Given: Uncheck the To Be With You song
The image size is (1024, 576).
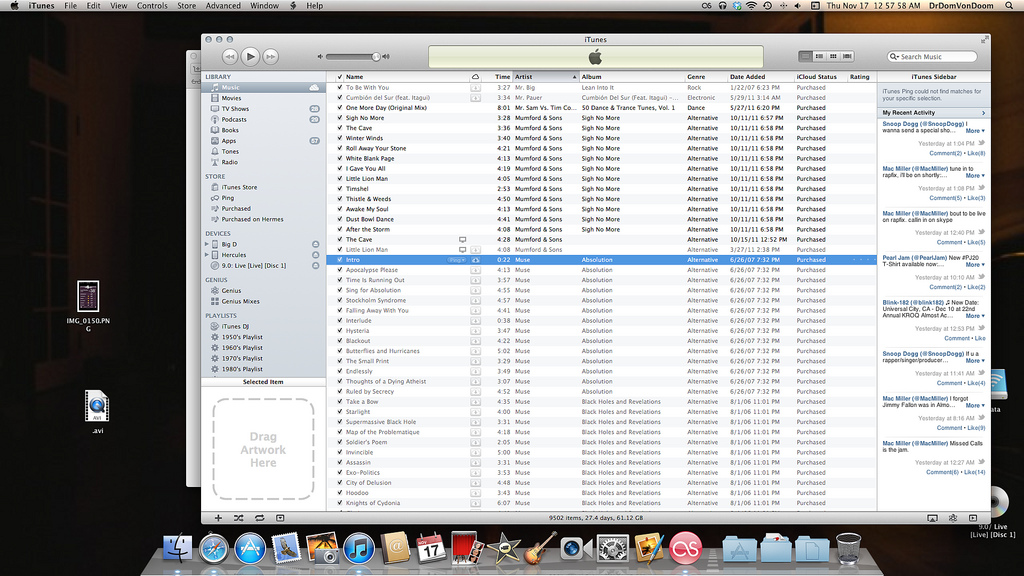Looking at the screenshot, I should [x=340, y=88].
